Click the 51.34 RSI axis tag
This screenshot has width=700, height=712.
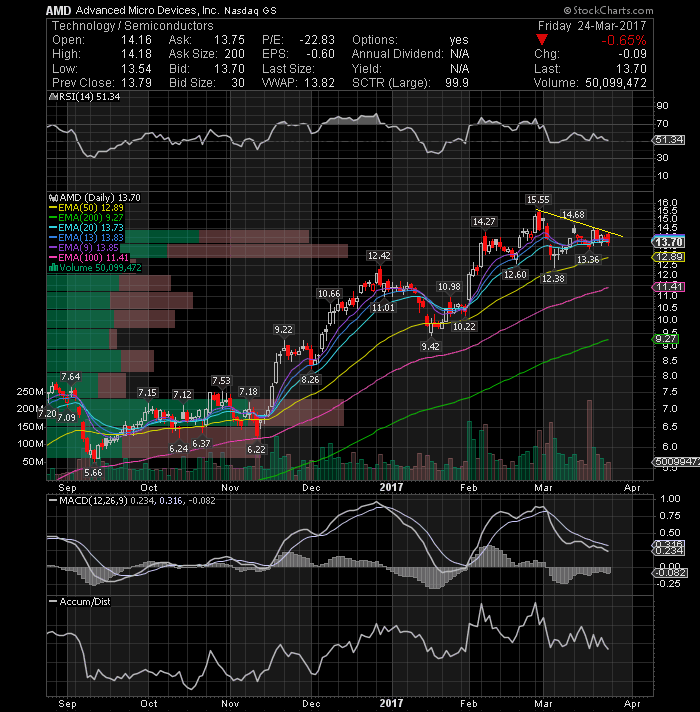(669, 140)
